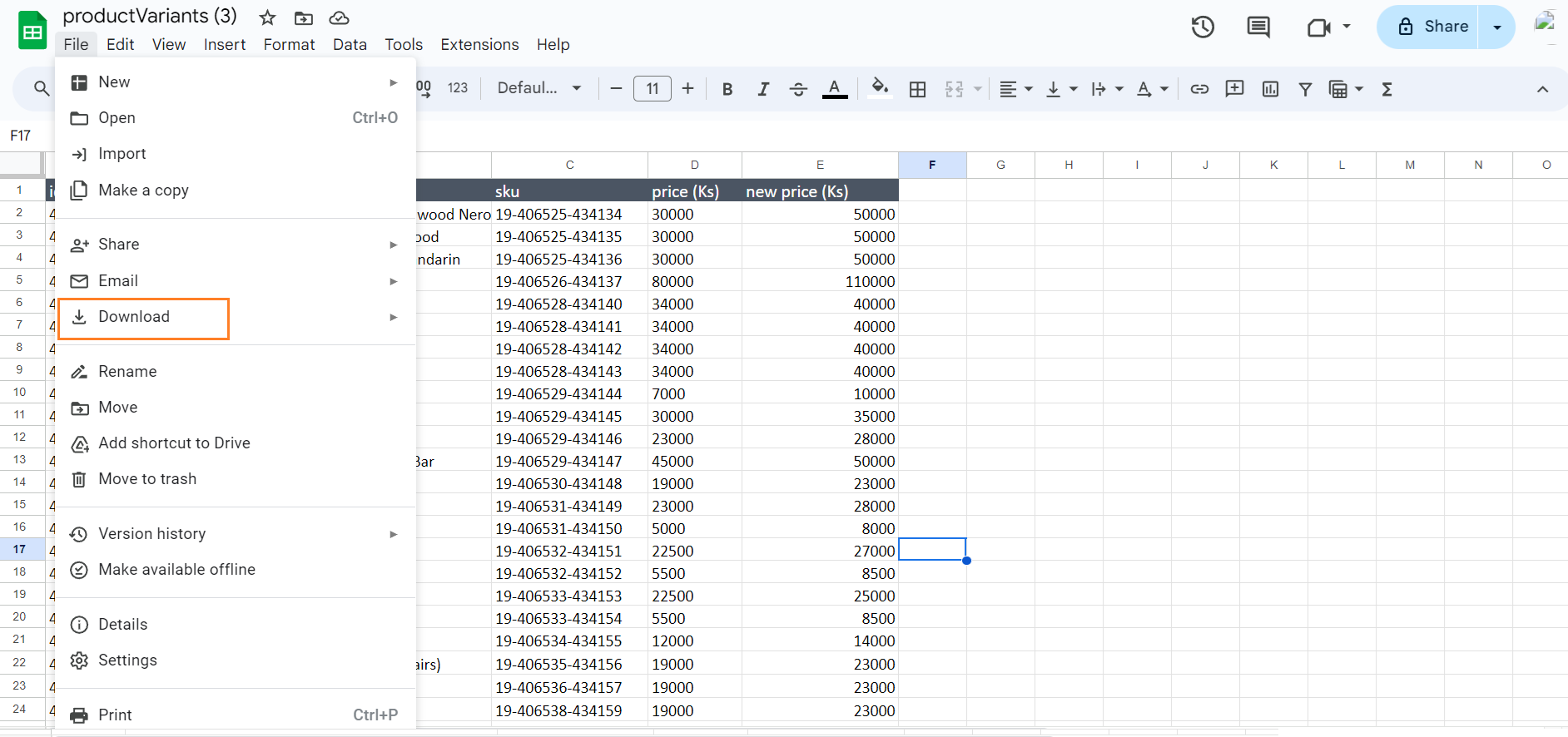1568x737 pixels.
Task: Toggle Make available offline
Action: [236, 570]
